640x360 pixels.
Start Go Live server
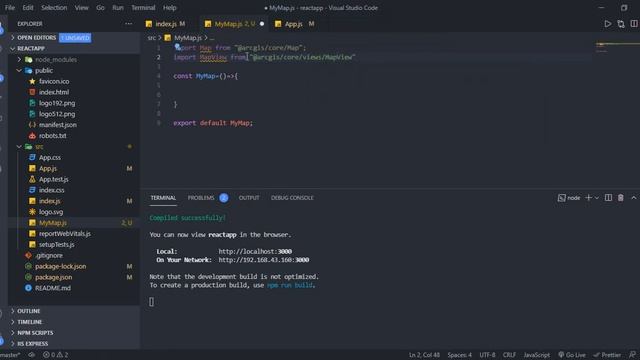pyautogui.click(x=572, y=355)
